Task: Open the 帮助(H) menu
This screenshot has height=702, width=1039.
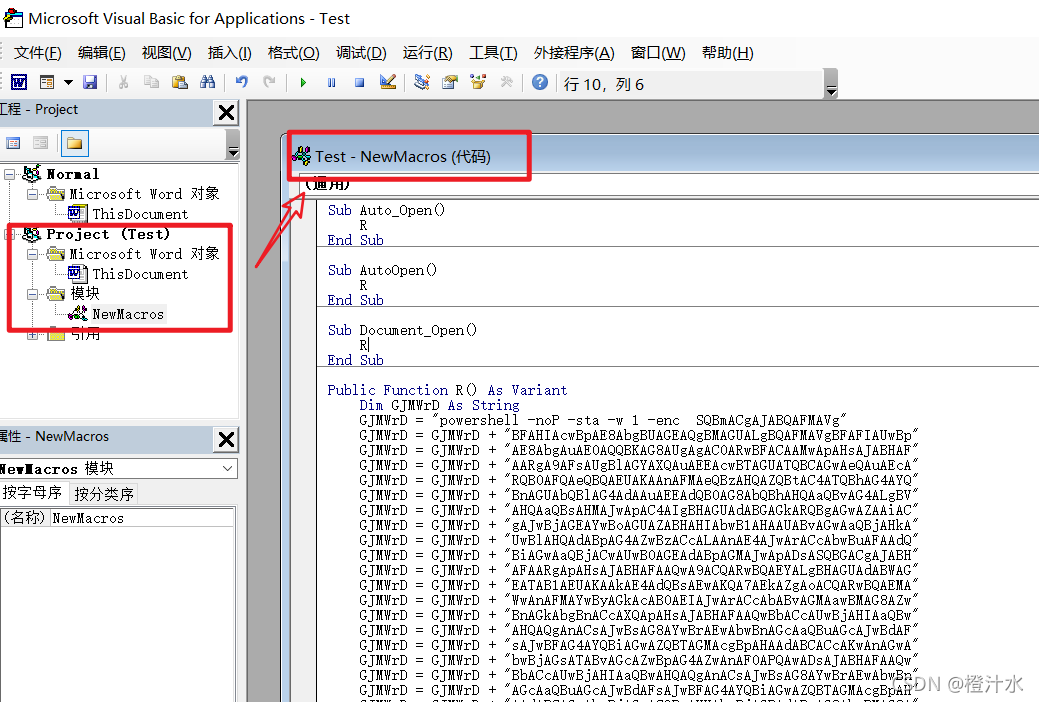Action: coord(728,53)
